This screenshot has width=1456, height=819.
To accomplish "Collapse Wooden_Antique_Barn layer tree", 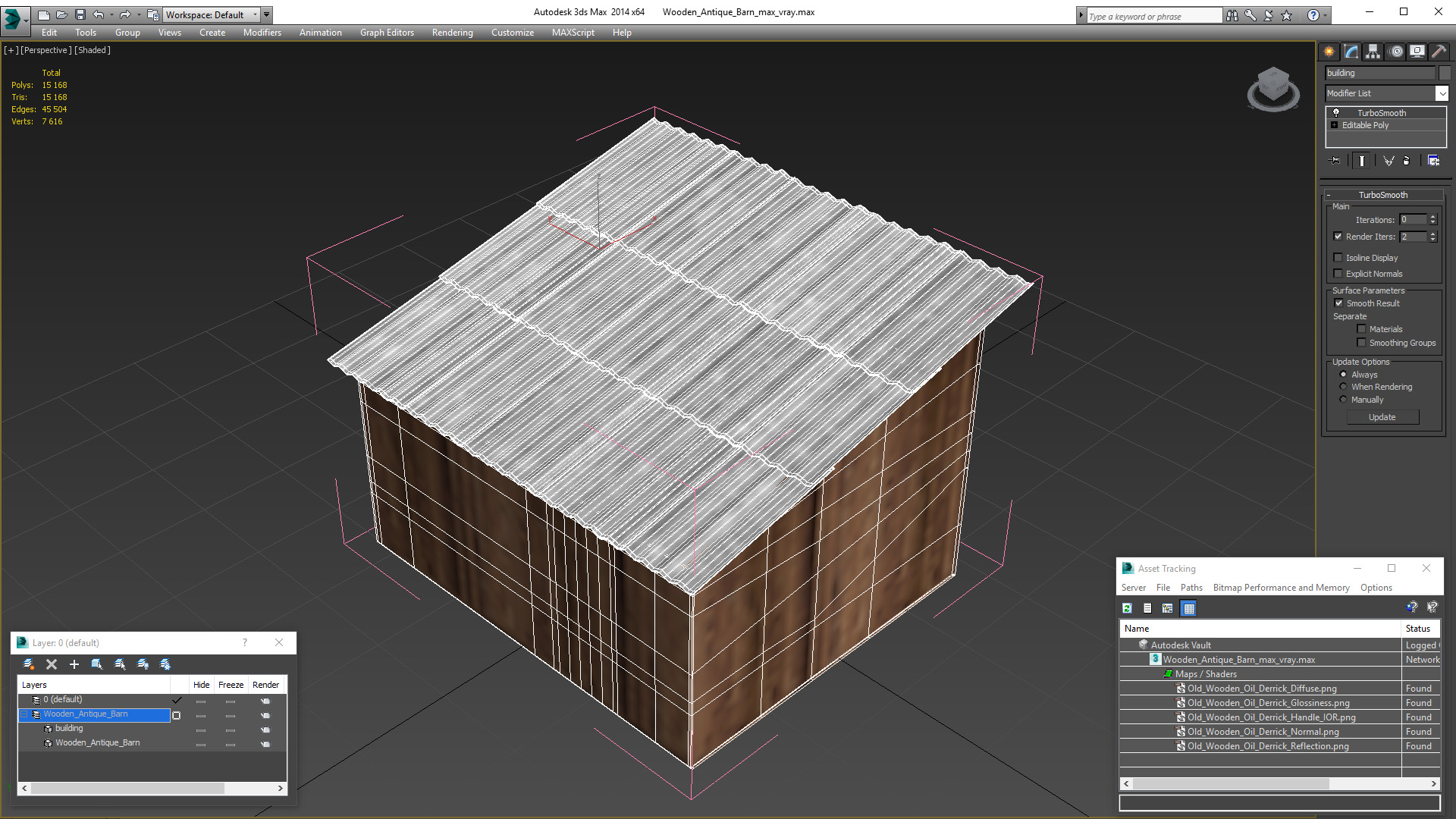I will point(24,714).
